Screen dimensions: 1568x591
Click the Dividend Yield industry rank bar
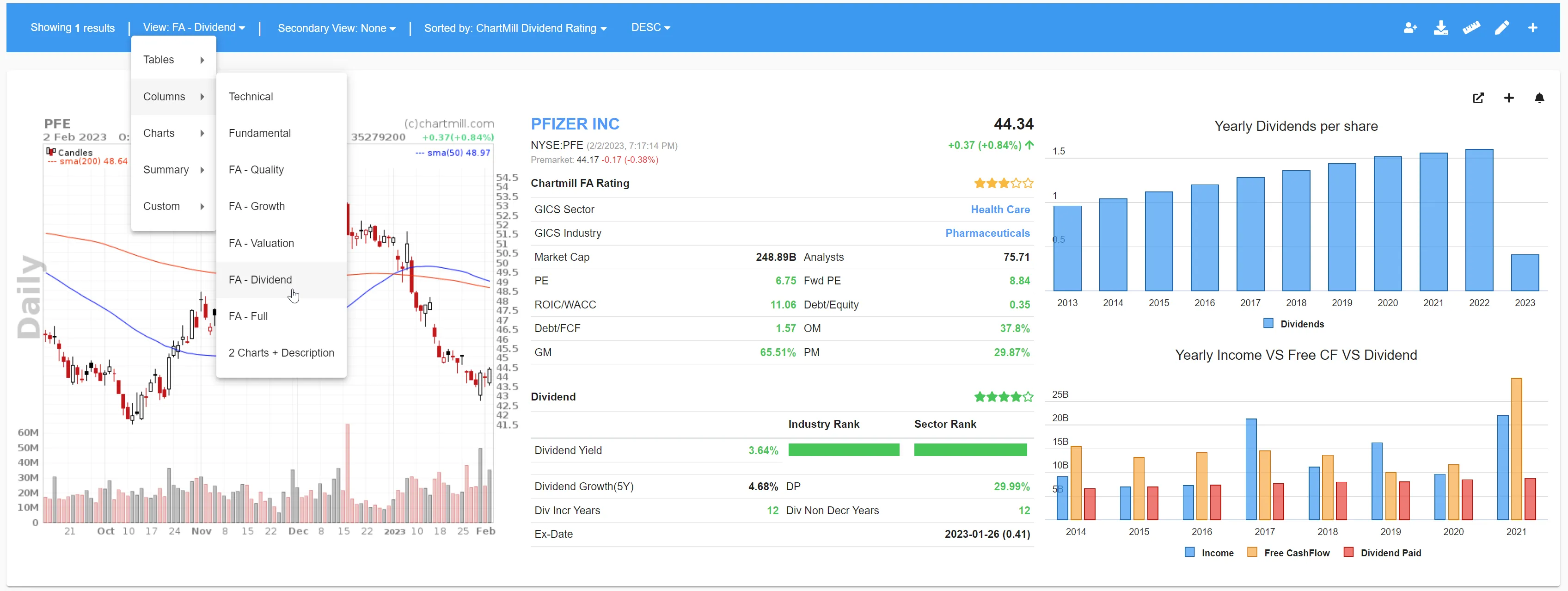point(844,450)
